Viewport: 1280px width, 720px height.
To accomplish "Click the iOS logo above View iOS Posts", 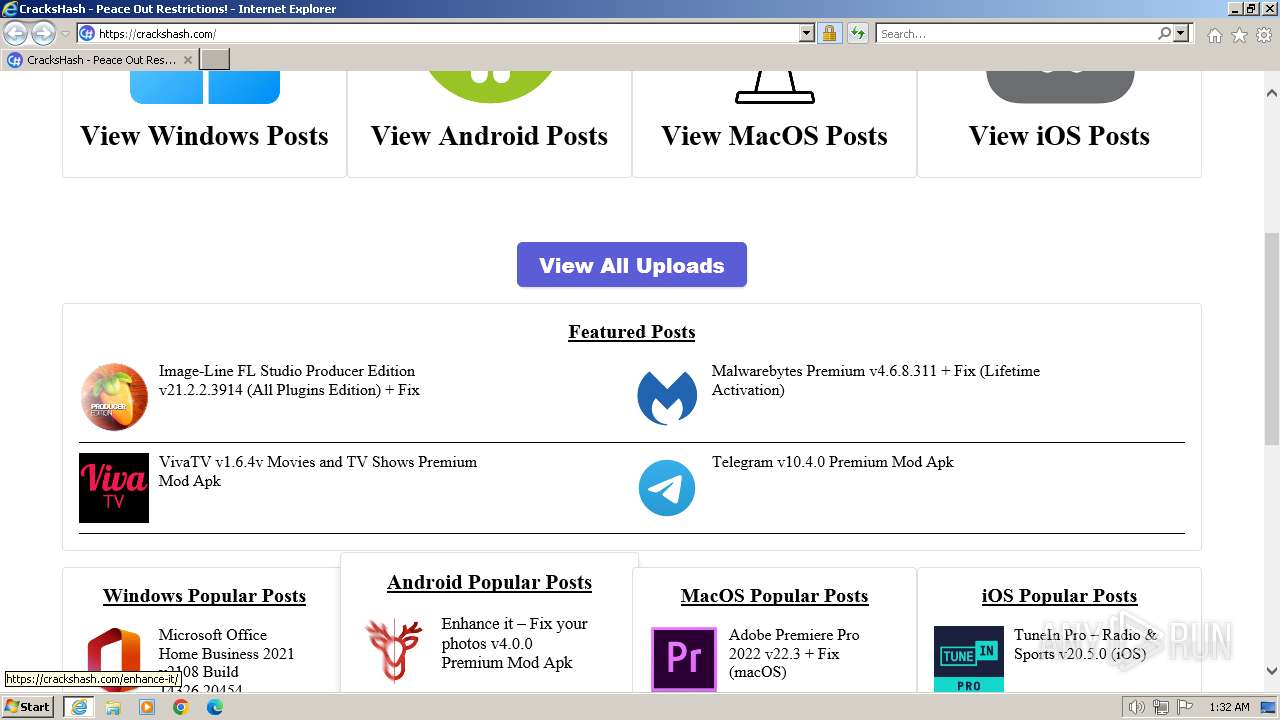I will click(x=1060, y=87).
